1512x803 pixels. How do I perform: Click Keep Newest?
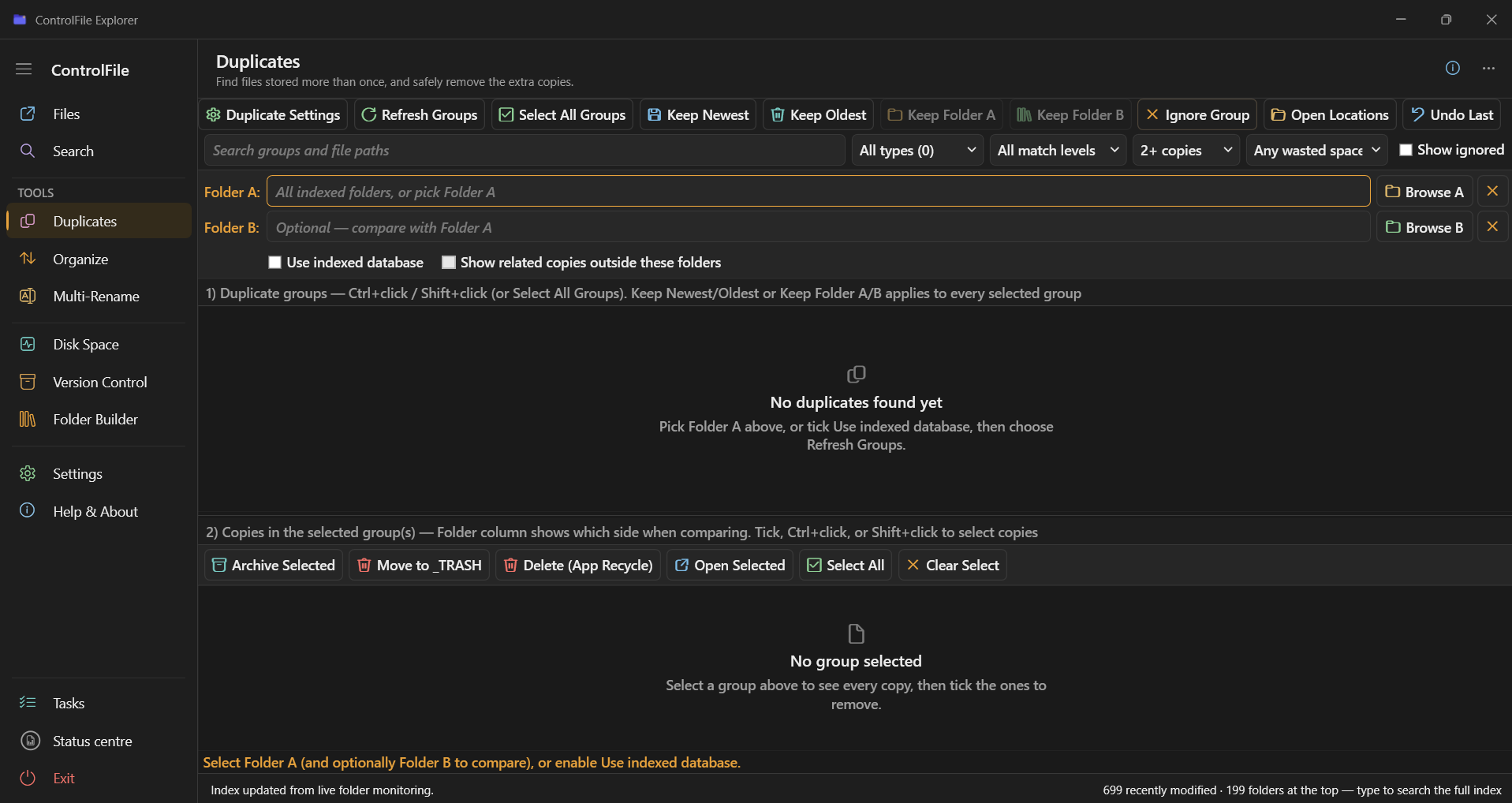(698, 115)
